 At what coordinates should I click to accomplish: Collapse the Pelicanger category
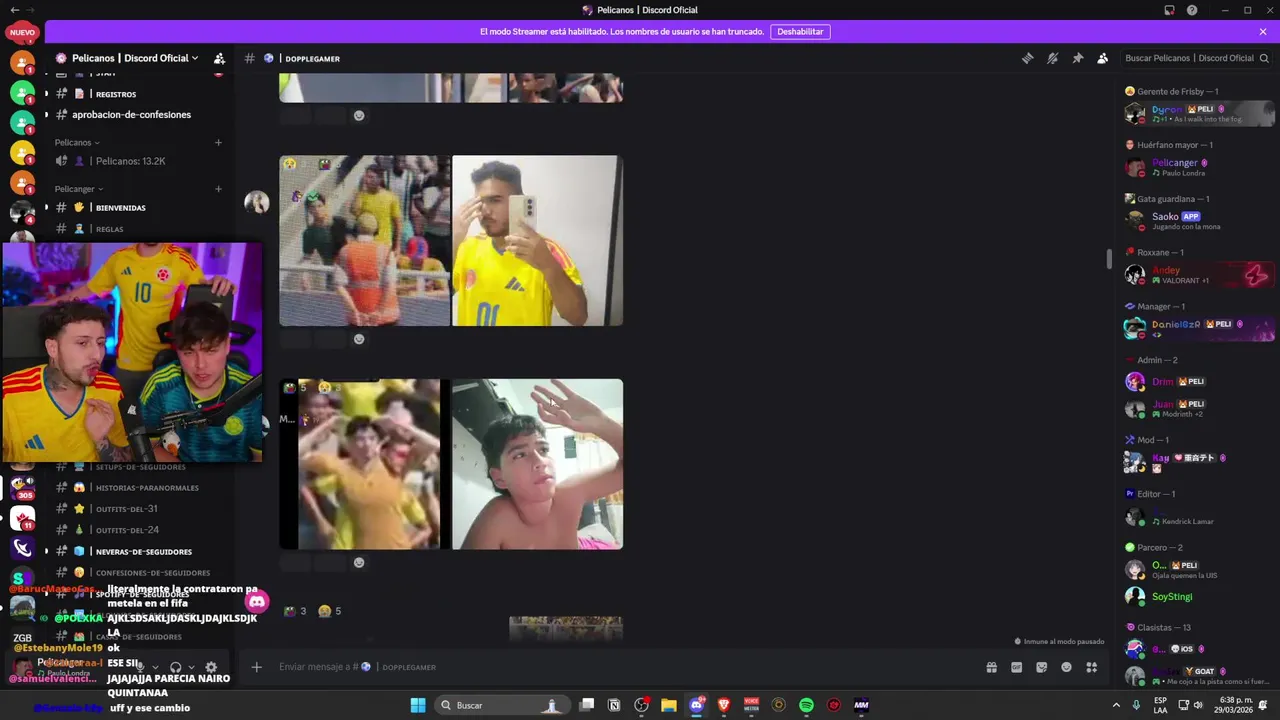click(x=79, y=188)
